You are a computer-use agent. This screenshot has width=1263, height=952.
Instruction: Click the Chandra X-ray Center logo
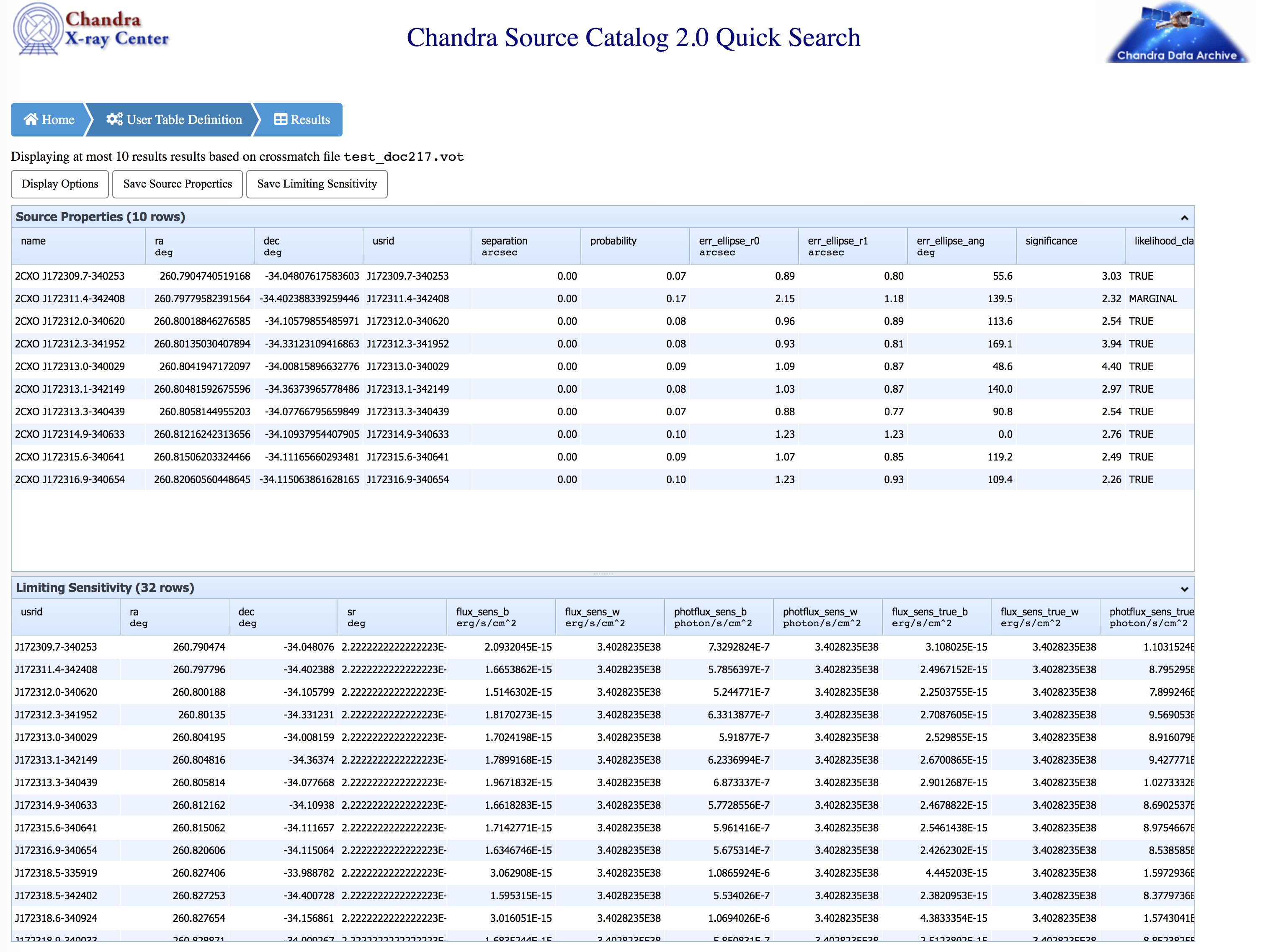click(91, 30)
